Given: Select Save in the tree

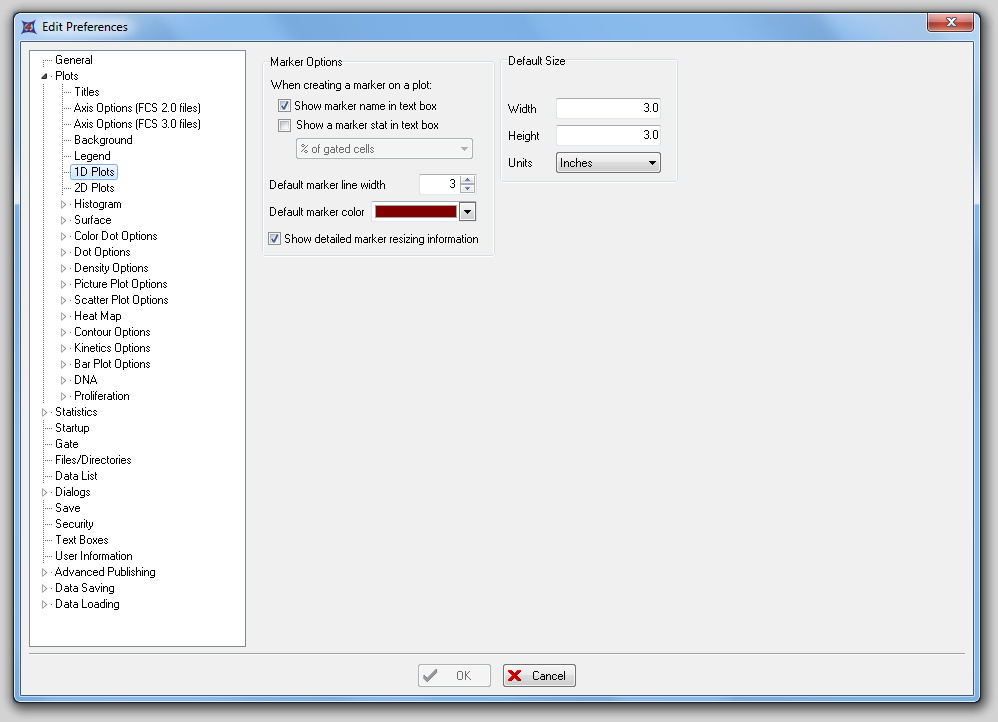Looking at the screenshot, I should pyautogui.click(x=67, y=508).
